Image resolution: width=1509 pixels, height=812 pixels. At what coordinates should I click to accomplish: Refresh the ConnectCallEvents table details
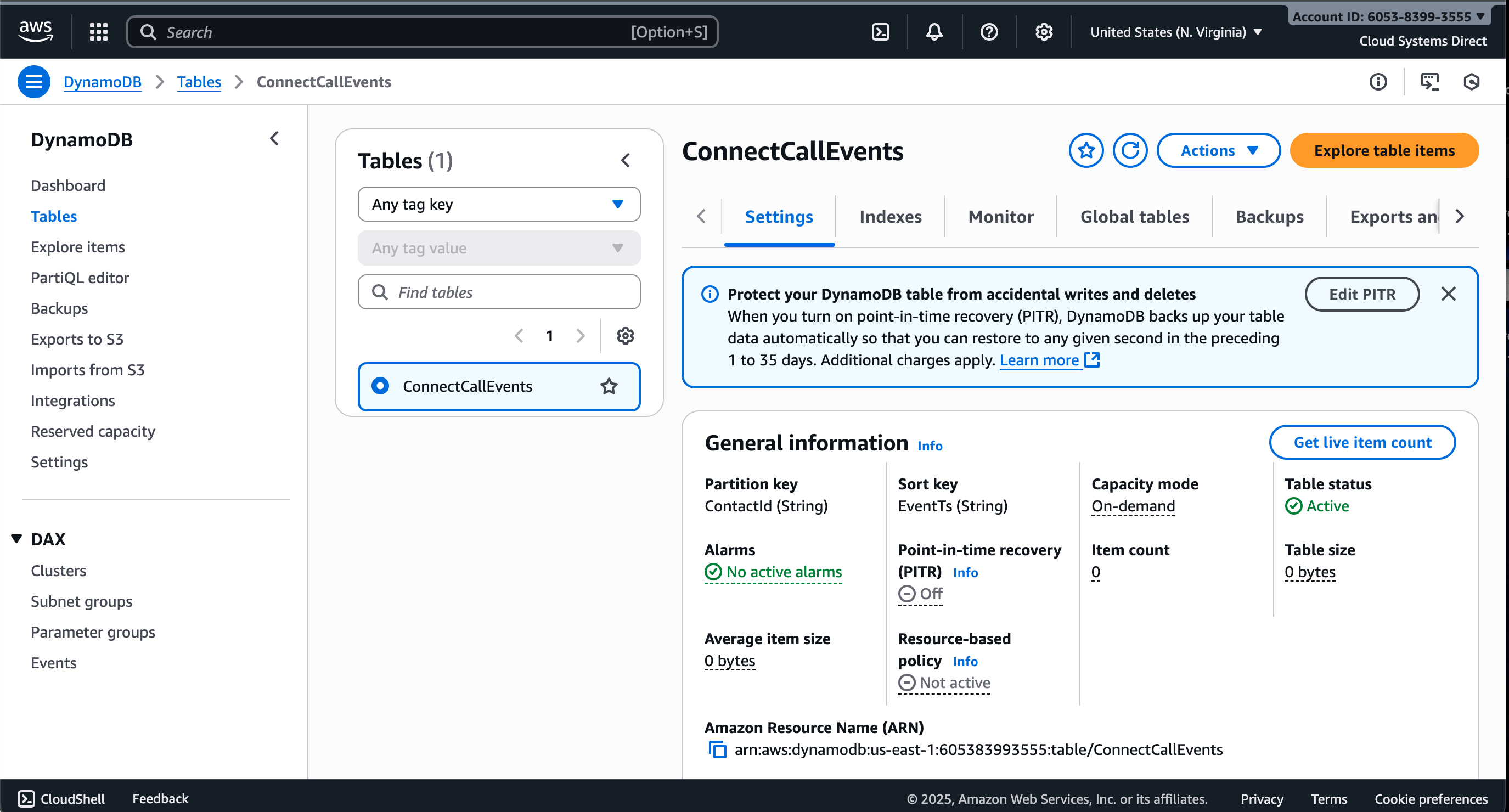(x=1130, y=150)
